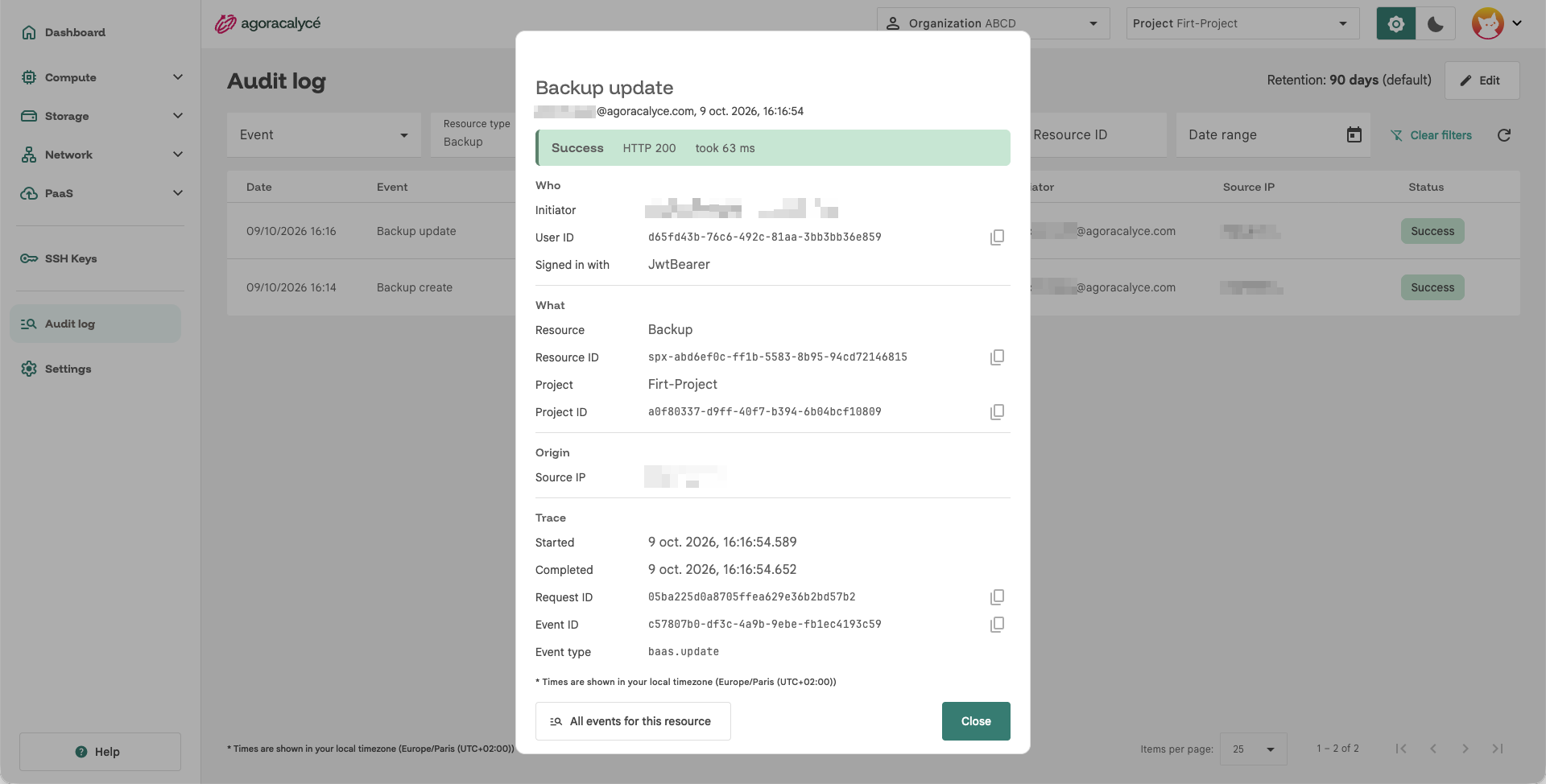This screenshot has width=1546, height=784.
Task: Select Audit log in the sidebar
Action: point(95,324)
